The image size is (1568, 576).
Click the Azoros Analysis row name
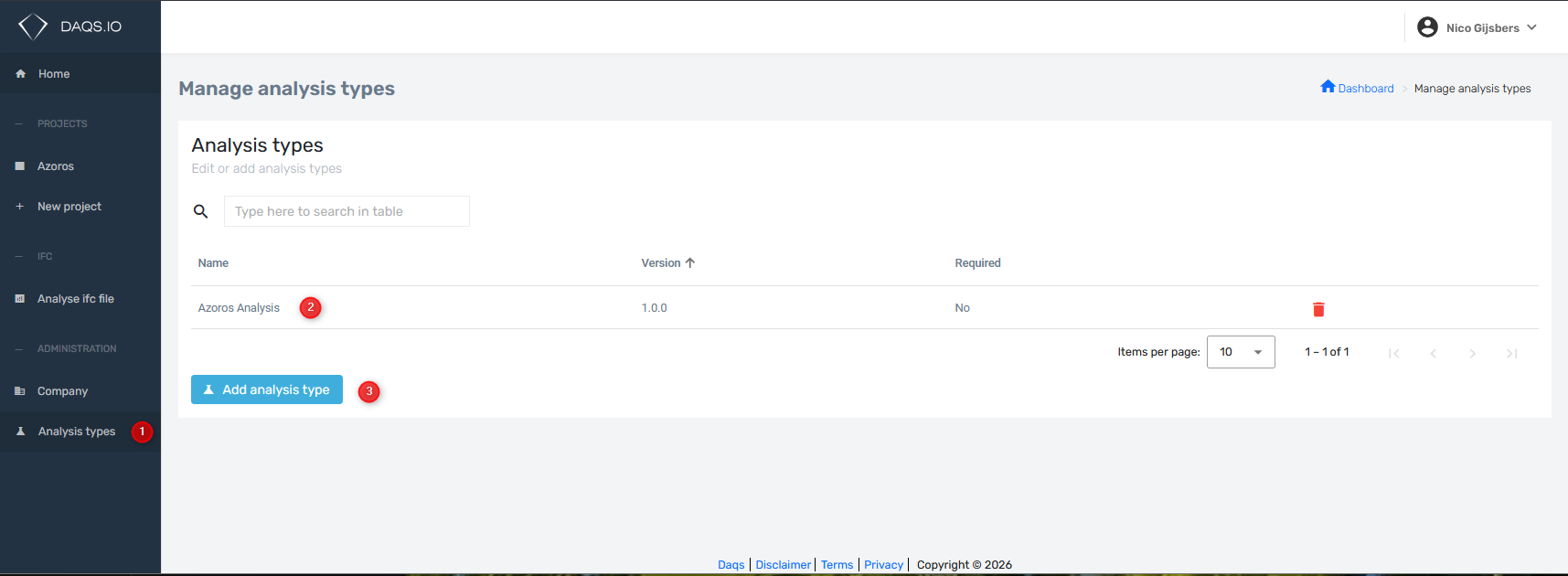point(239,308)
